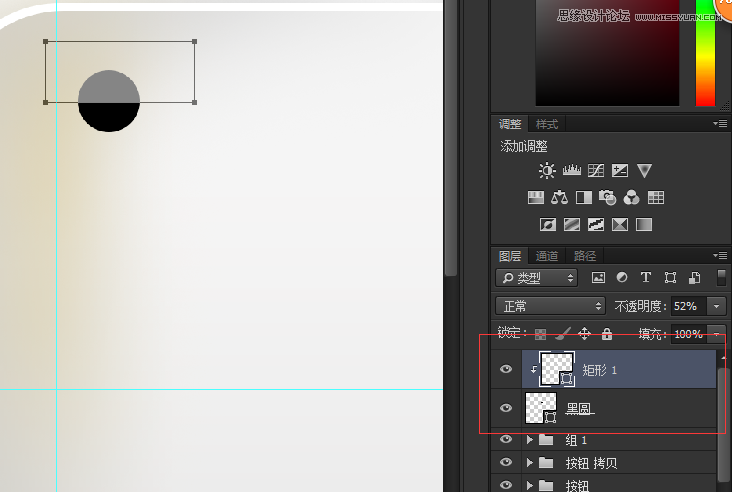Filter layers by smart objects
This screenshot has height=492, width=732.
coord(695,278)
